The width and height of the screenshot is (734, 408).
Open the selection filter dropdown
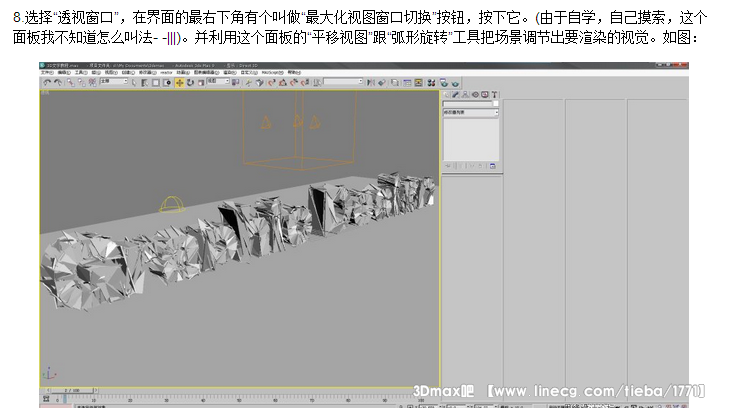point(114,81)
